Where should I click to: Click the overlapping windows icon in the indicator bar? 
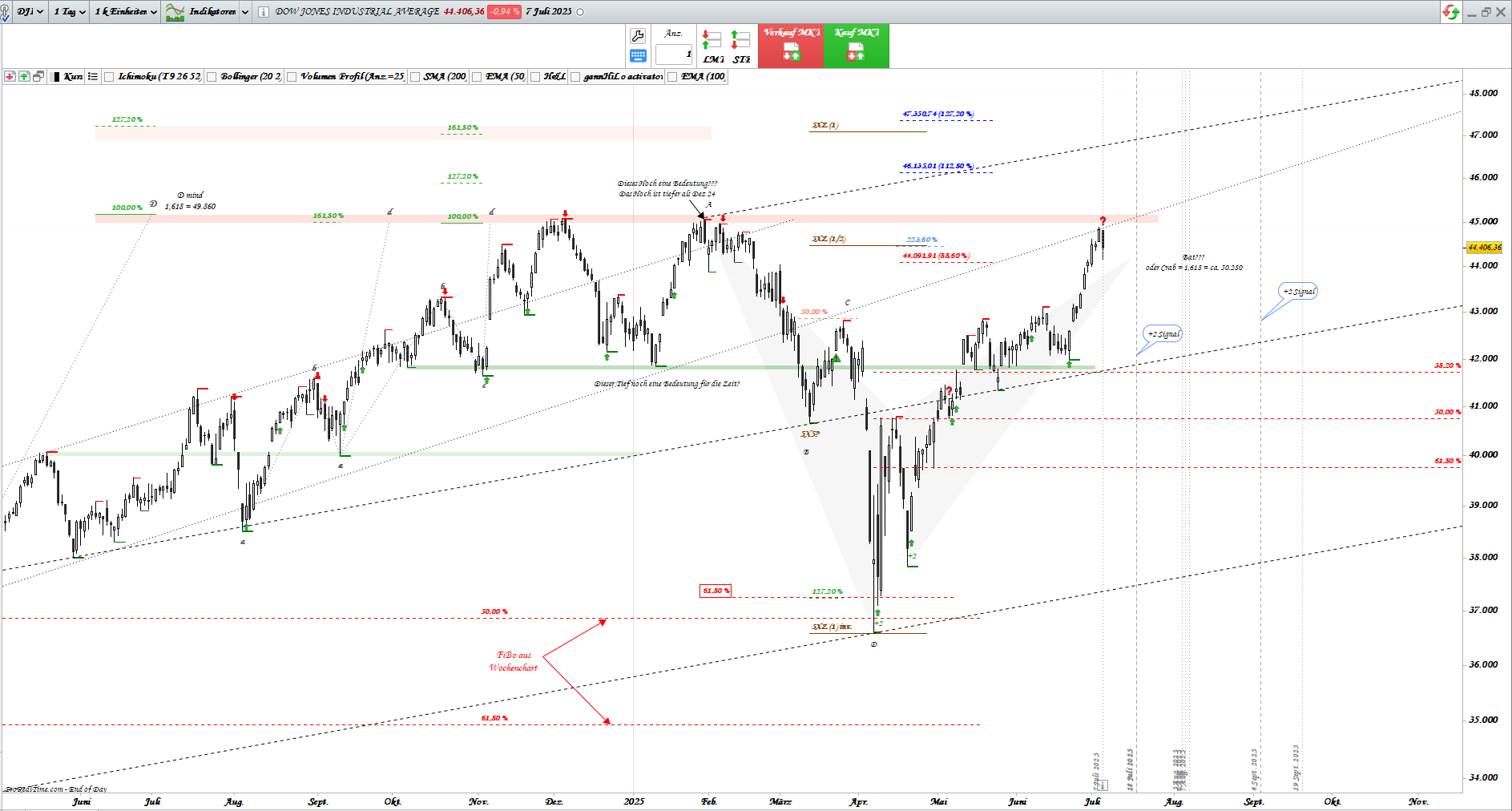[x=38, y=77]
